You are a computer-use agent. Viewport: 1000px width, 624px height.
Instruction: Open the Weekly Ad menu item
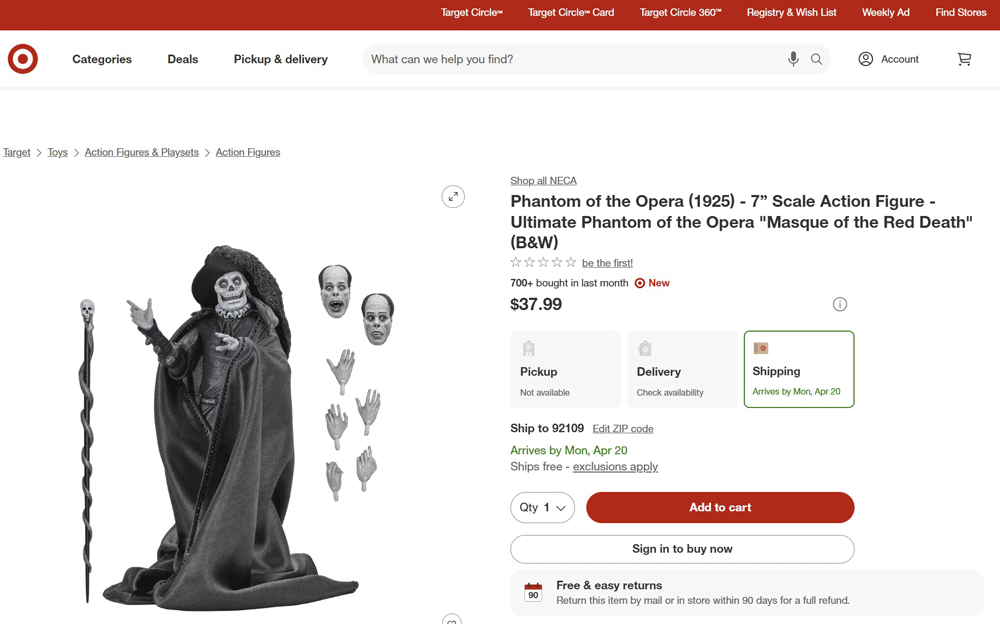pyautogui.click(x=885, y=13)
